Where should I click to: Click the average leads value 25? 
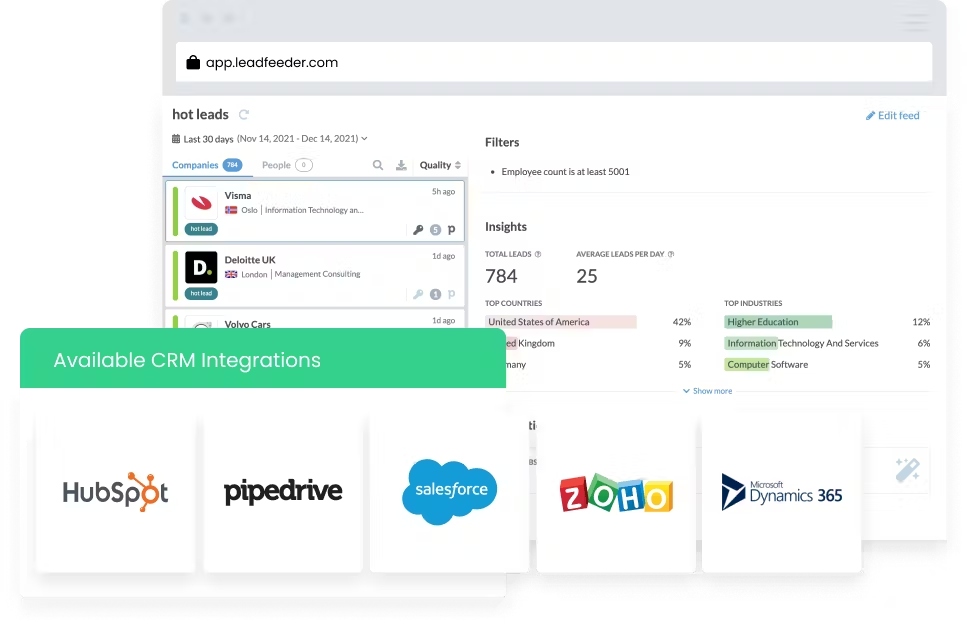(586, 276)
